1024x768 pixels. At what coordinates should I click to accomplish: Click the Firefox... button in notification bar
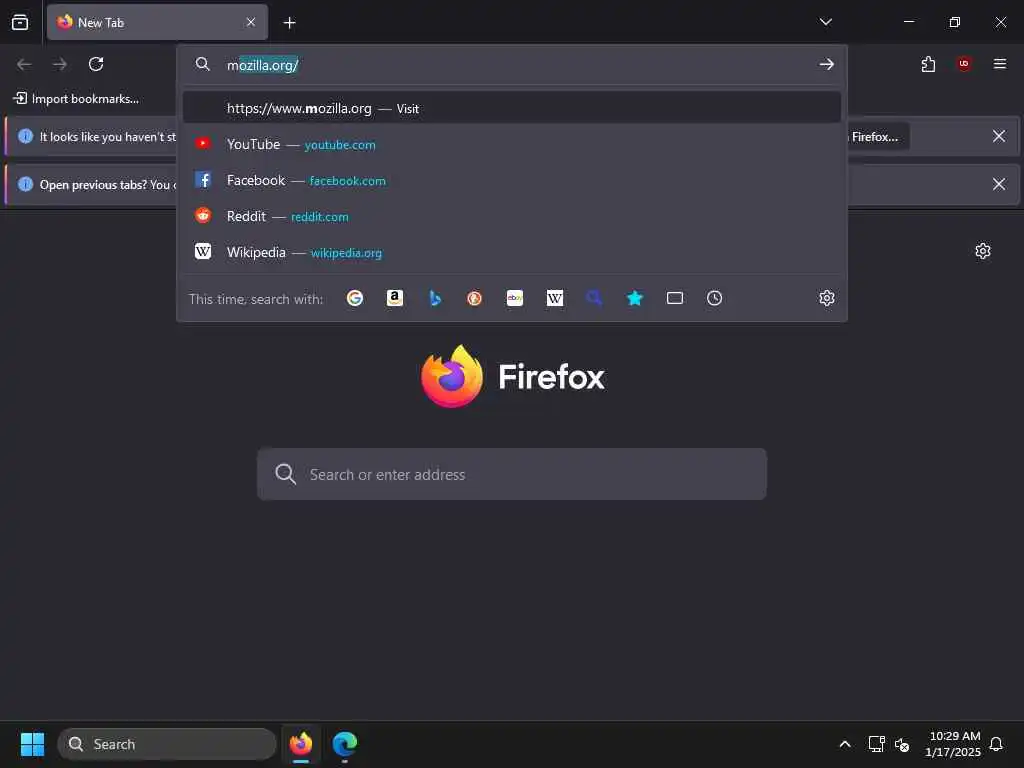click(878, 136)
